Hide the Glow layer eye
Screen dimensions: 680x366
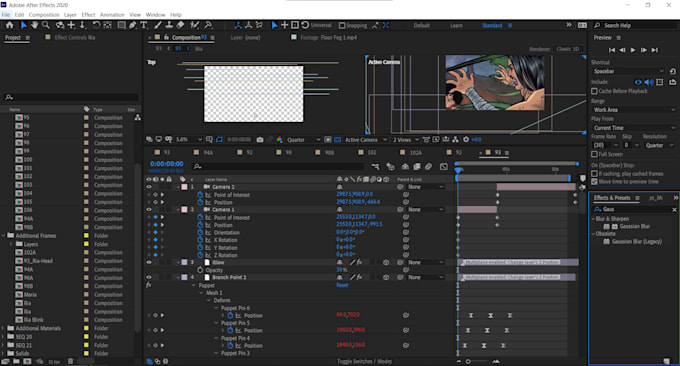pos(149,262)
